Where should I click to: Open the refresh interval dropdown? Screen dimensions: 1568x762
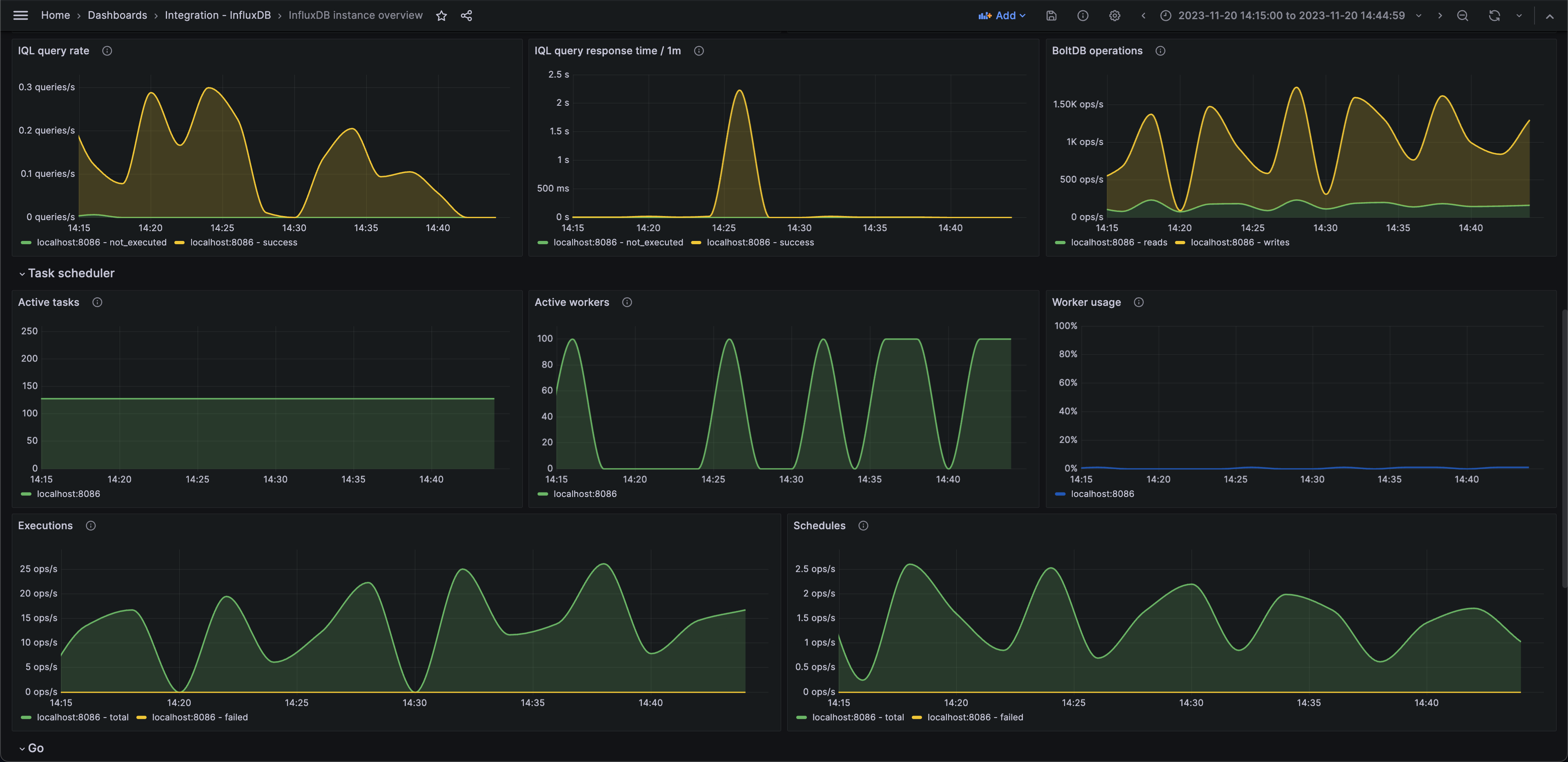tap(1519, 16)
